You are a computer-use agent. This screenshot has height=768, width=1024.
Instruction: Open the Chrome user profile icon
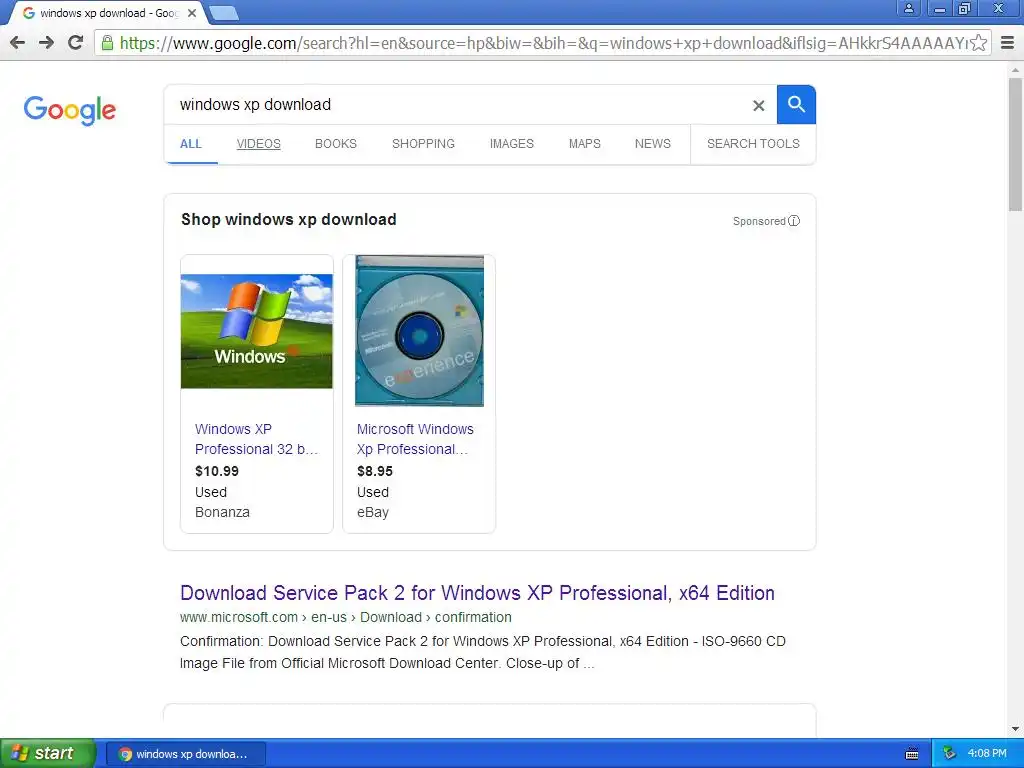point(908,8)
